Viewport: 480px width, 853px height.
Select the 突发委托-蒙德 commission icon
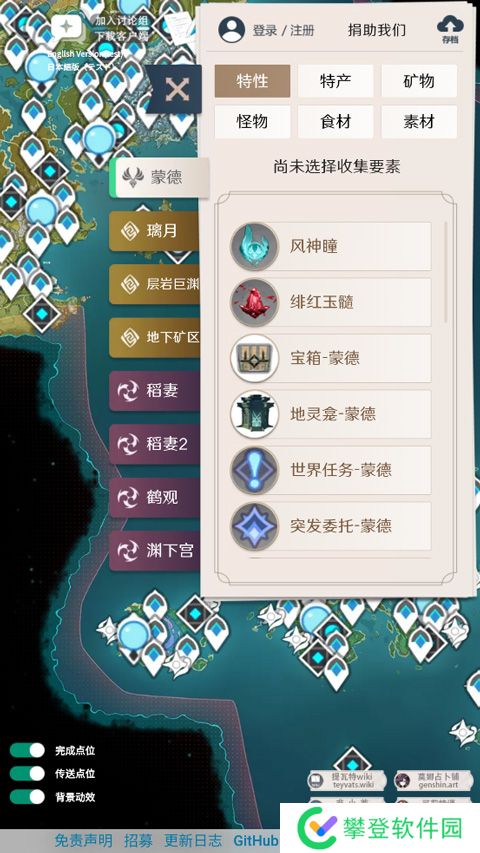tap(254, 526)
